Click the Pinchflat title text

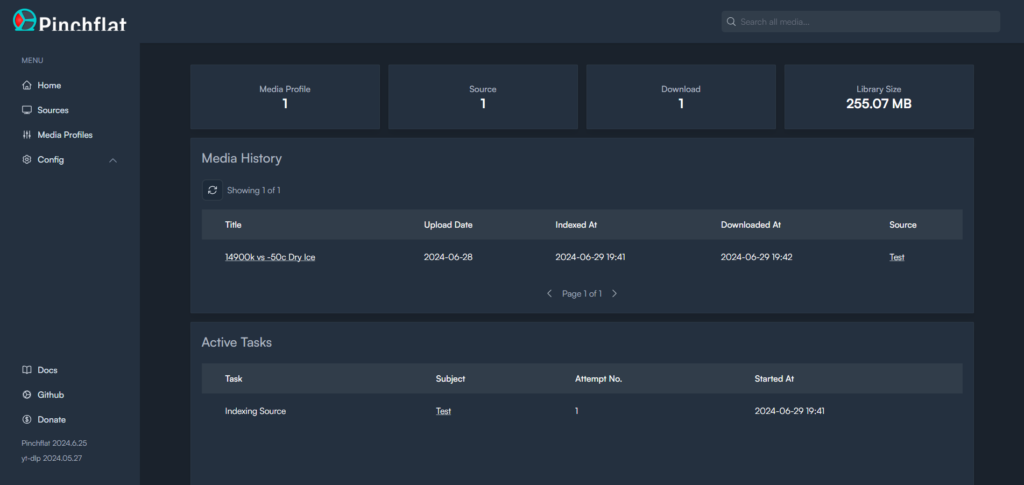(x=82, y=23)
